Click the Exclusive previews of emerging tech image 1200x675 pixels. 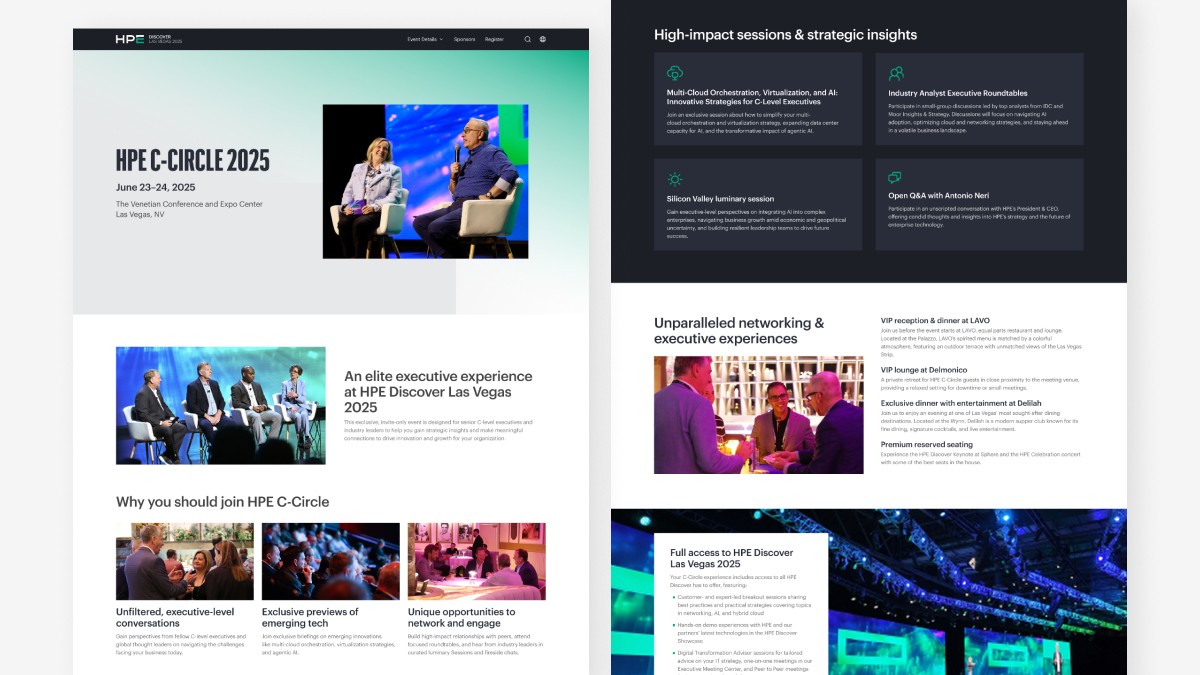click(x=330, y=561)
